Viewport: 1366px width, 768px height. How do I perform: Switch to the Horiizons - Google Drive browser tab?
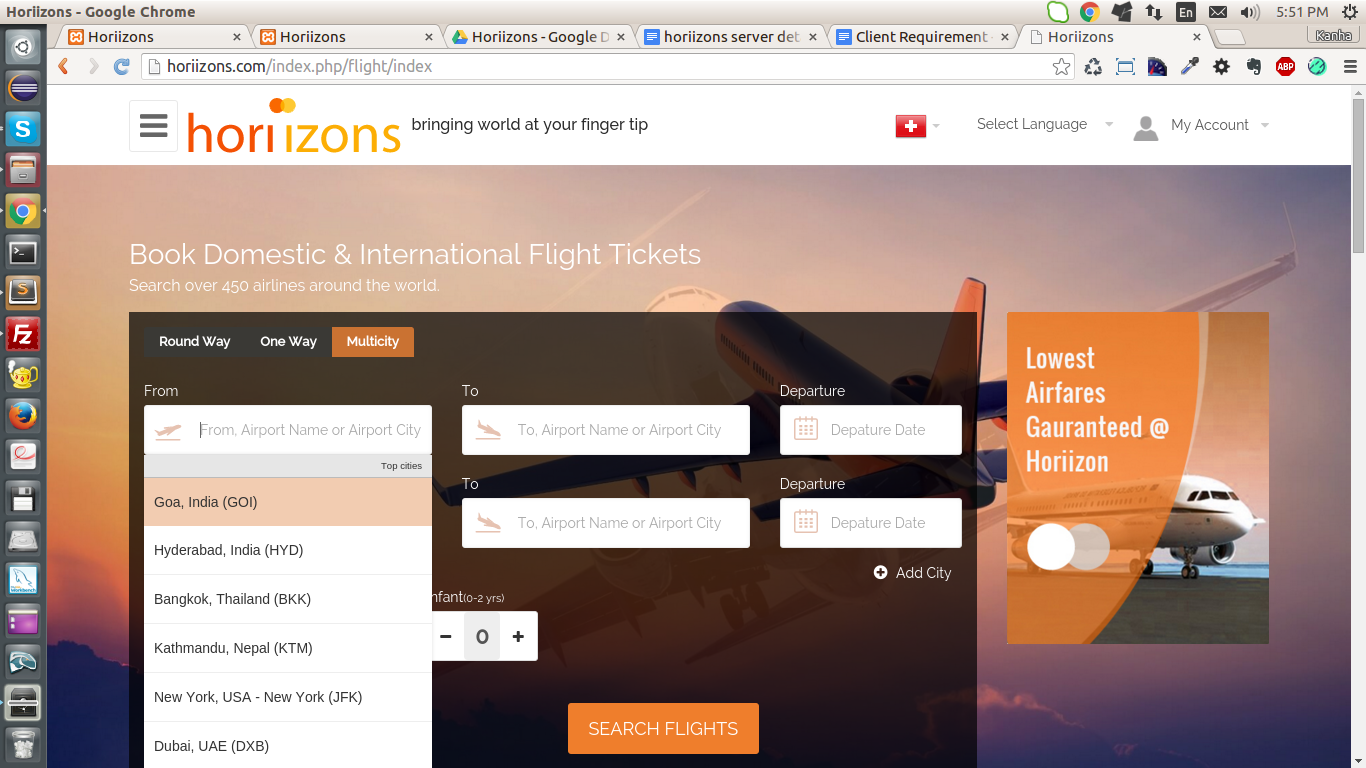click(540, 37)
